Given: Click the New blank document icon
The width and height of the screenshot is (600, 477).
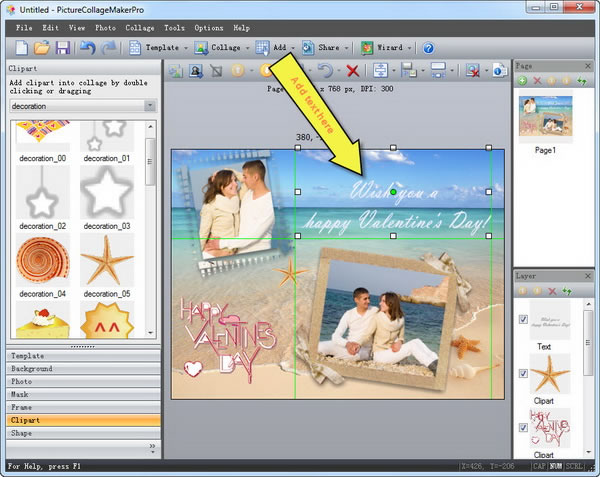Looking at the screenshot, I should (20, 47).
